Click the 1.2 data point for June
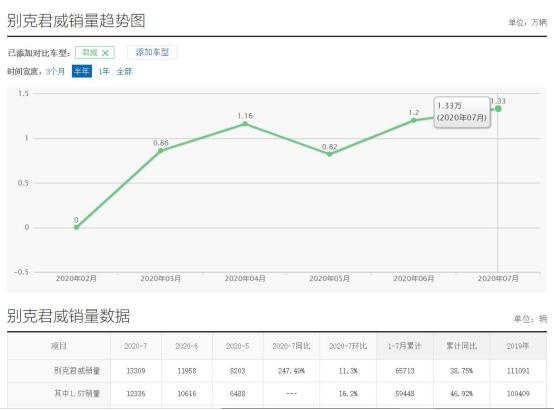Screen dimensions: 554x410 click(414, 120)
